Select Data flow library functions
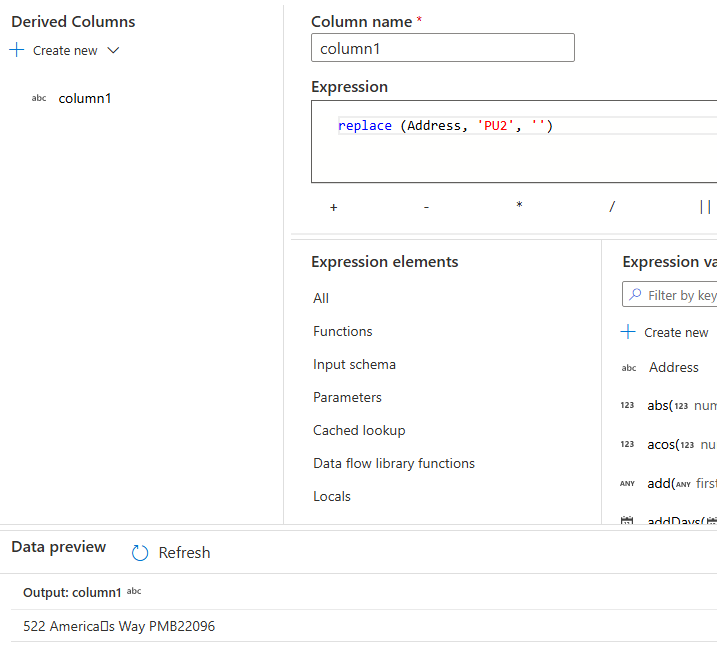This screenshot has height=651, width=717. click(394, 463)
